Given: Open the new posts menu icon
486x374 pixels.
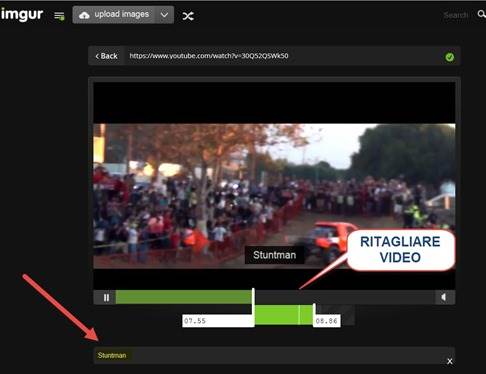Looking at the screenshot, I should [x=59, y=16].
